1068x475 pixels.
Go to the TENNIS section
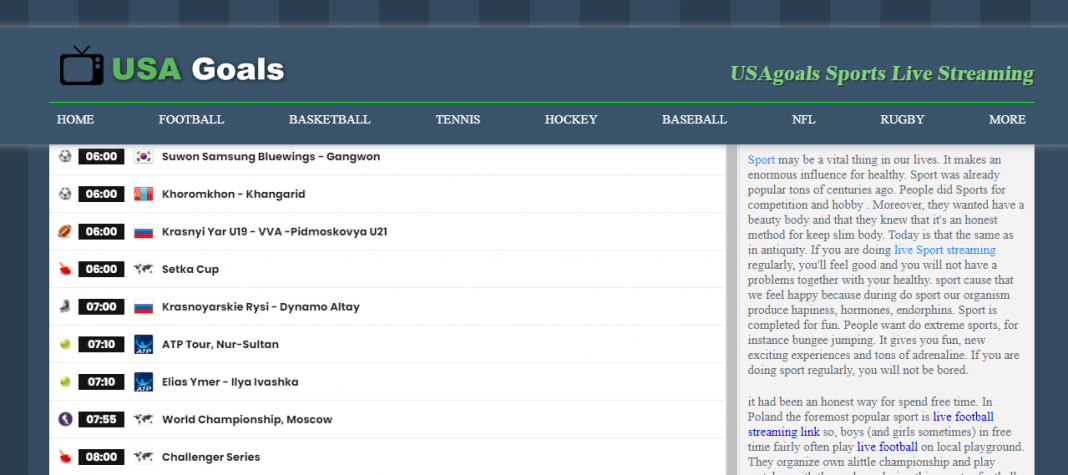tap(458, 119)
